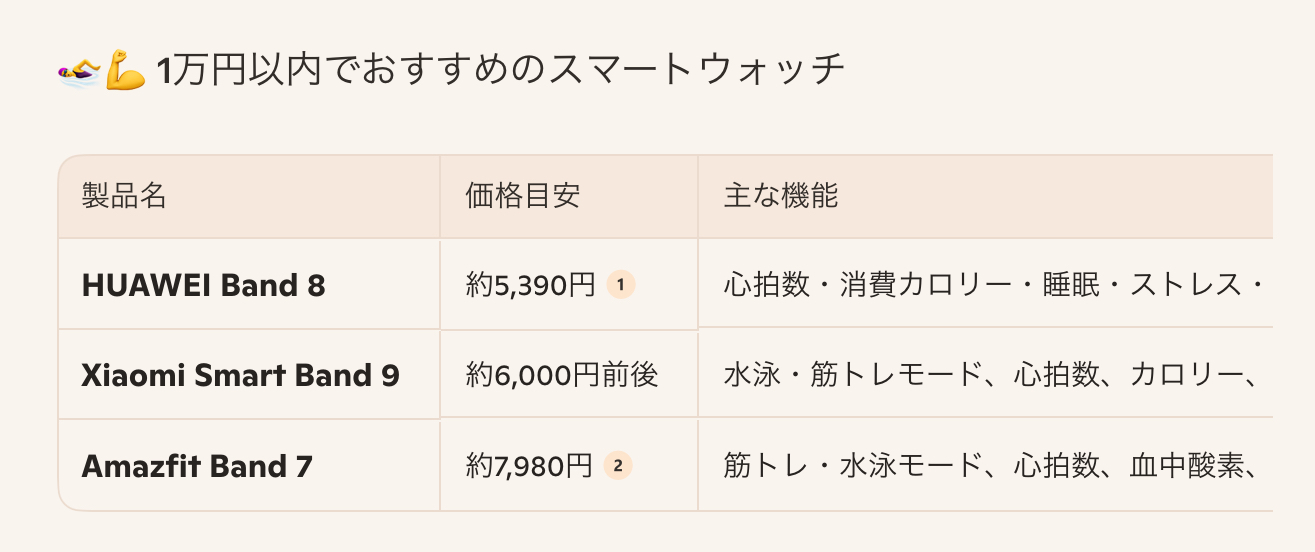This screenshot has width=1315, height=552.
Task: Click the Xiaomi Smart Band 9 product name
Action: tap(240, 376)
